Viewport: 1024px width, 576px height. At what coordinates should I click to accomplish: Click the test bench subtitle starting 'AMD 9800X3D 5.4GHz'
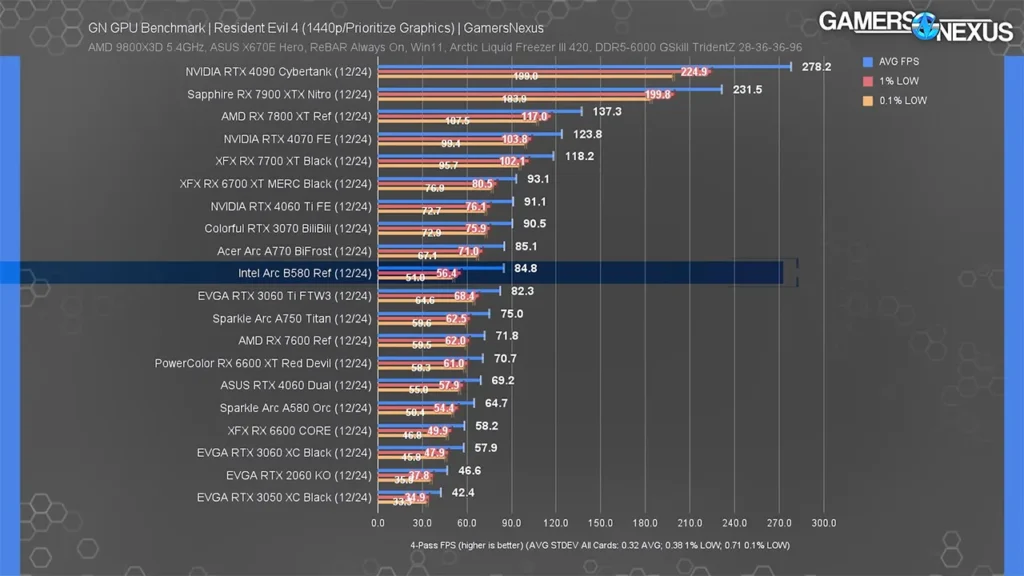tap(445, 47)
